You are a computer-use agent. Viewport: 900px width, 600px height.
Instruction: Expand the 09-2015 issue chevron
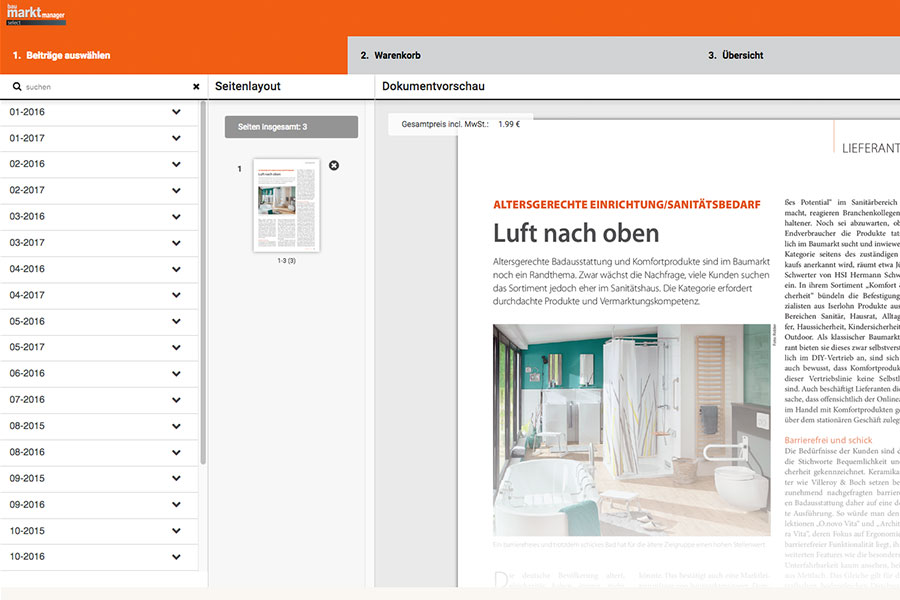176,478
